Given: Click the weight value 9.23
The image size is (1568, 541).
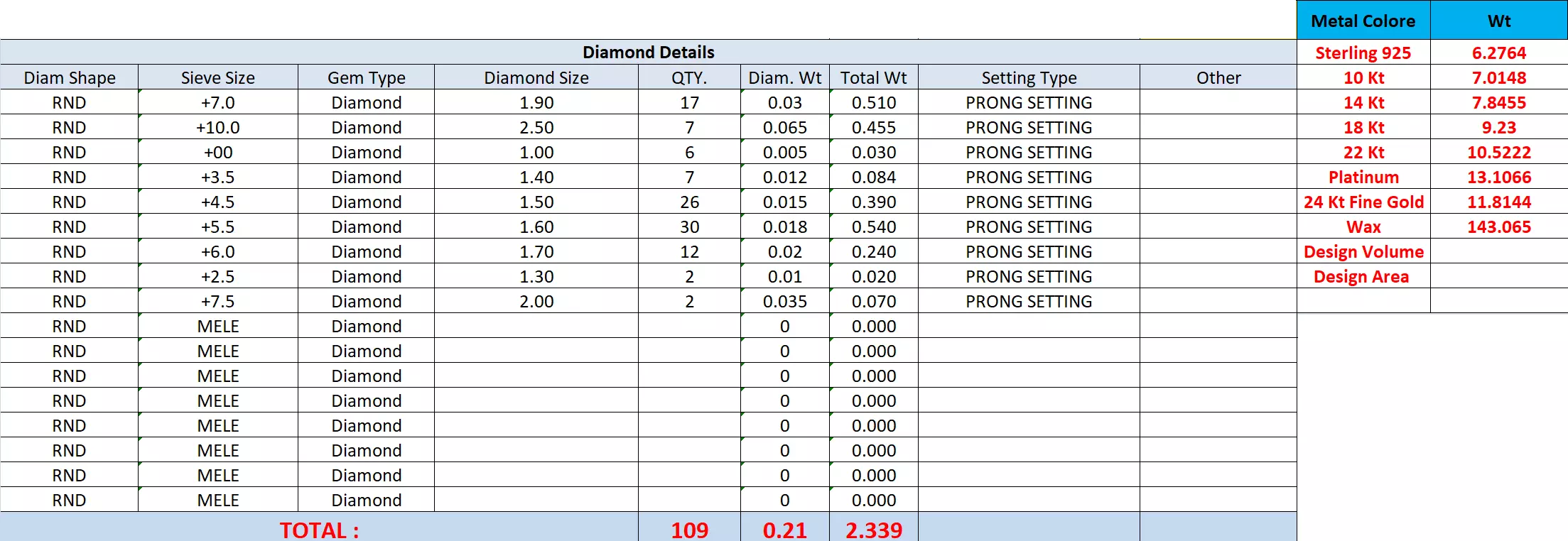Looking at the screenshot, I should 1499,127.
